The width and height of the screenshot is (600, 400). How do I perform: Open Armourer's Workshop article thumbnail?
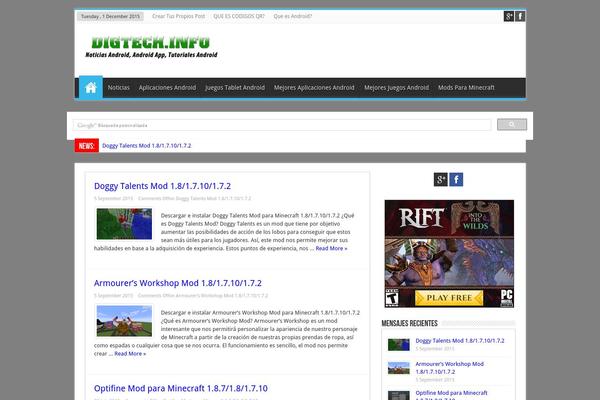(124, 321)
